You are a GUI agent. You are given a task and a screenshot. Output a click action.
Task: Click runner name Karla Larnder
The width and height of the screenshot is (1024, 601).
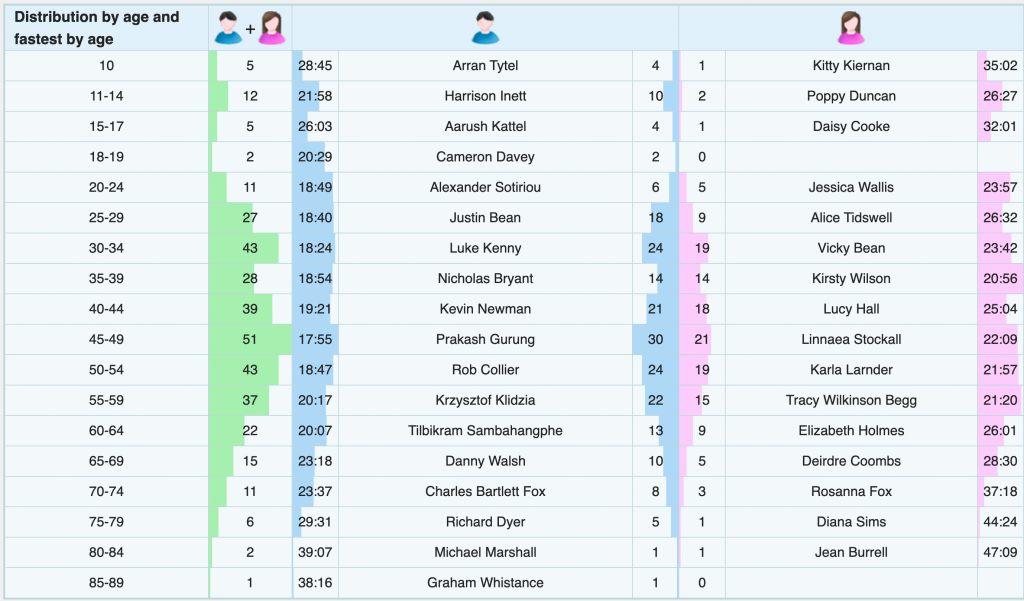tap(851, 370)
